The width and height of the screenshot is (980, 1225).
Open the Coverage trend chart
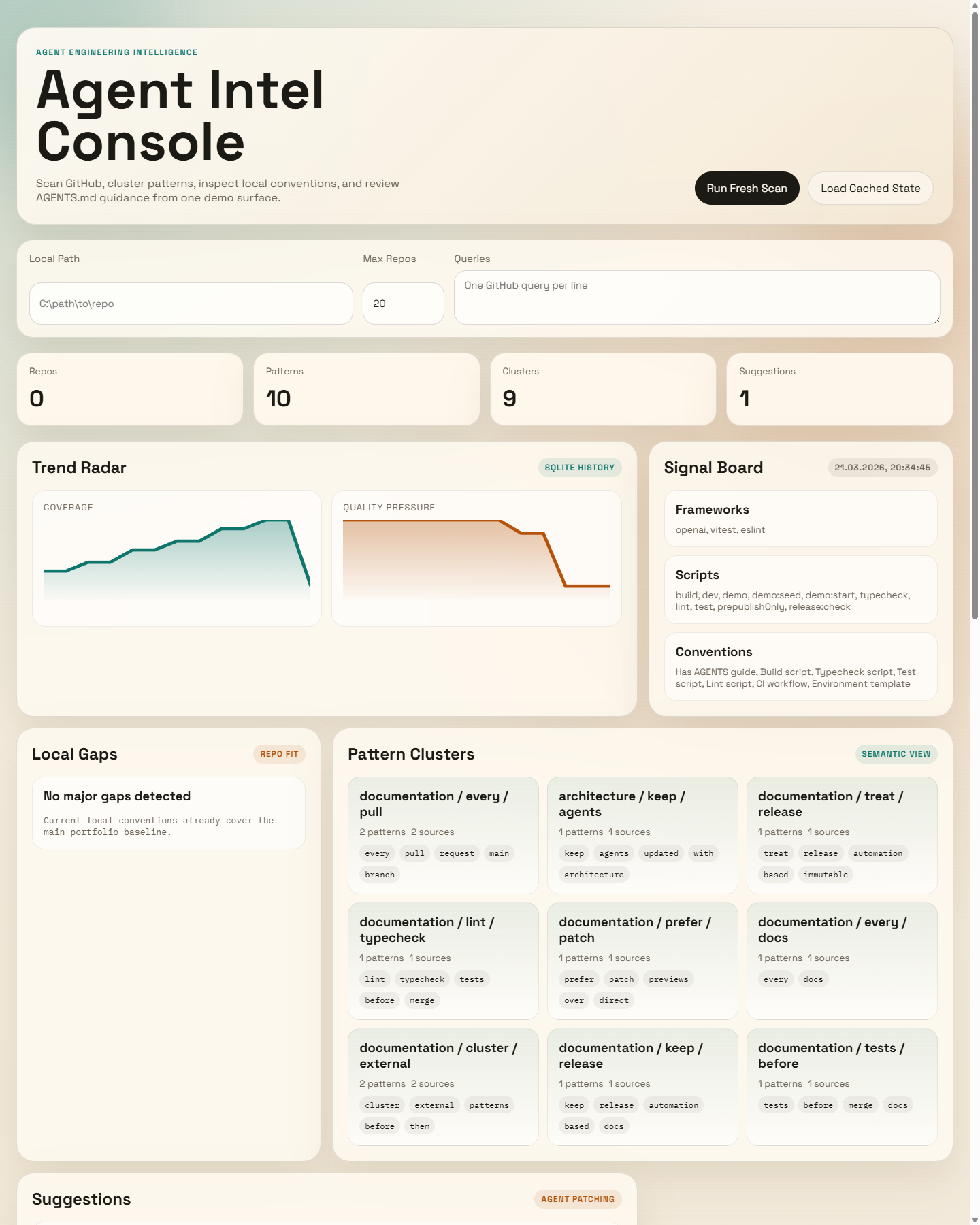coord(177,558)
